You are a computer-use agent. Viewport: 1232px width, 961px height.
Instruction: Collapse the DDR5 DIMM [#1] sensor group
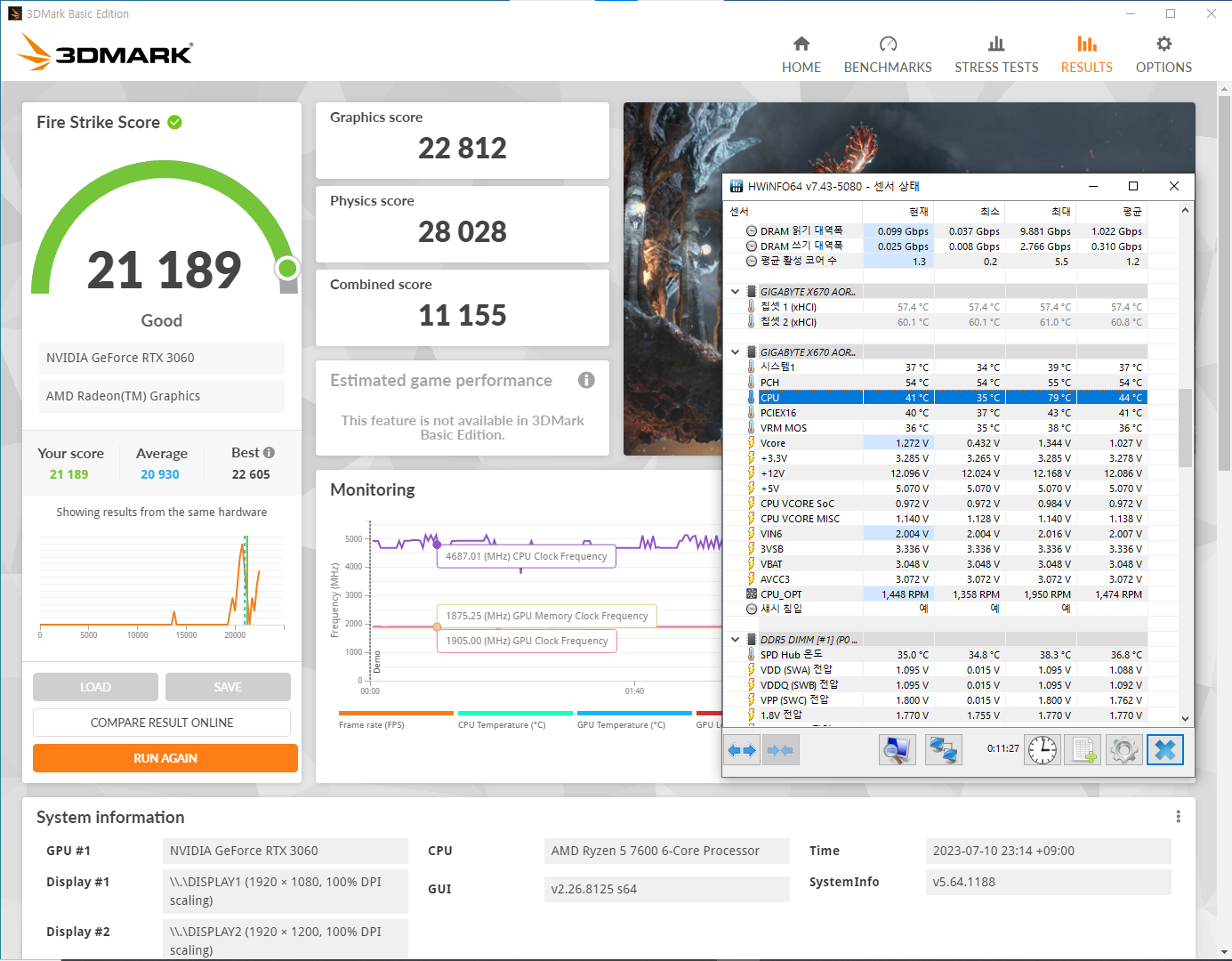click(735, 640)
